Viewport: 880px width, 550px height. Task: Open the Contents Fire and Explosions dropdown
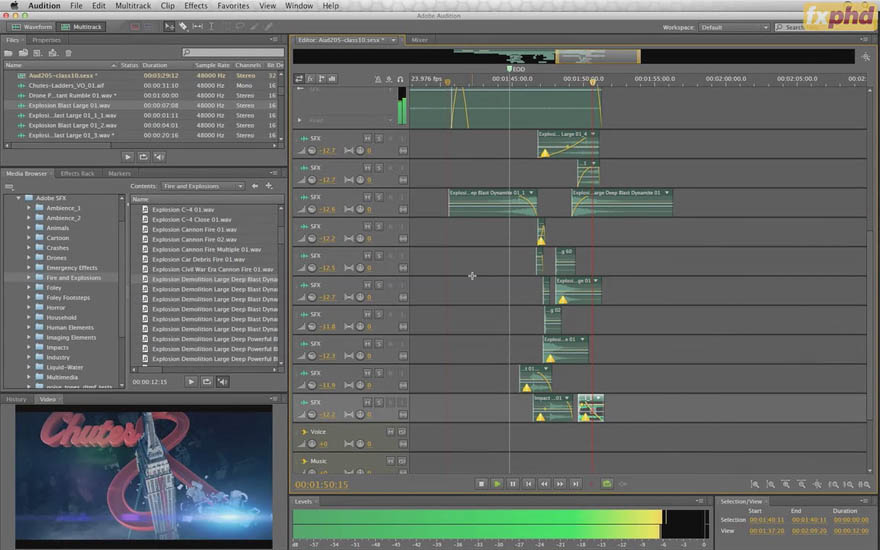click(x=203, y=186)
